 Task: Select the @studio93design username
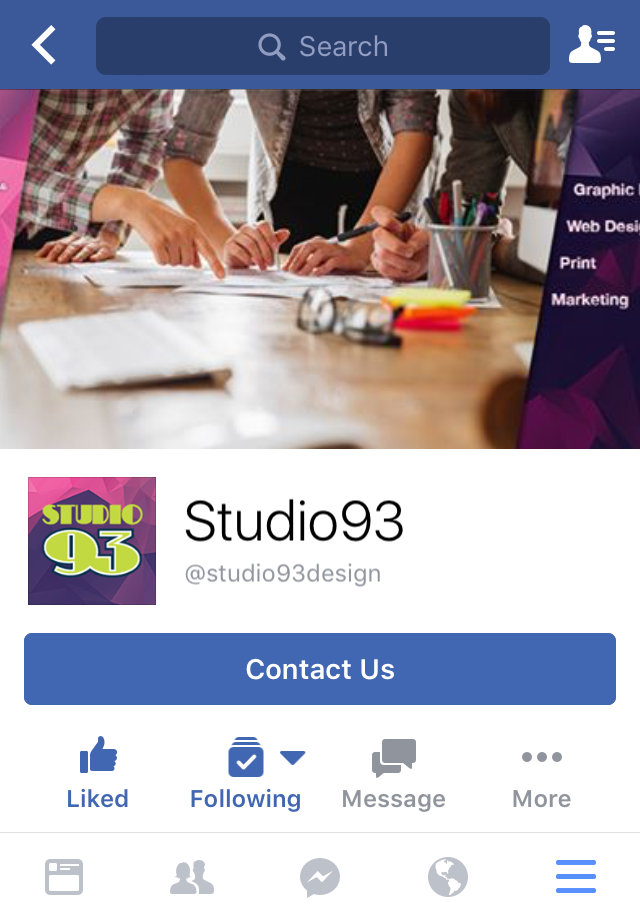point(283,573)
